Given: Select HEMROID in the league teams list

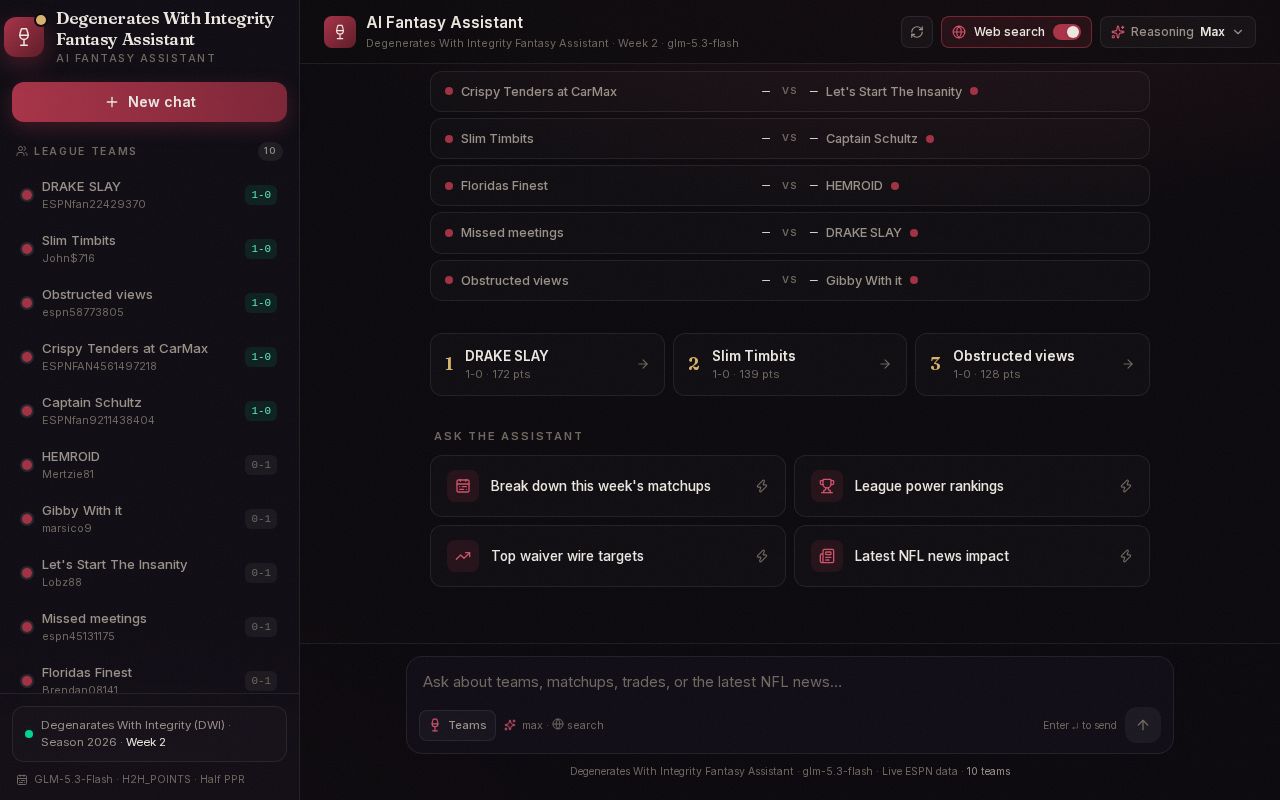Looking at the screenshot, I should pos(149,465).
